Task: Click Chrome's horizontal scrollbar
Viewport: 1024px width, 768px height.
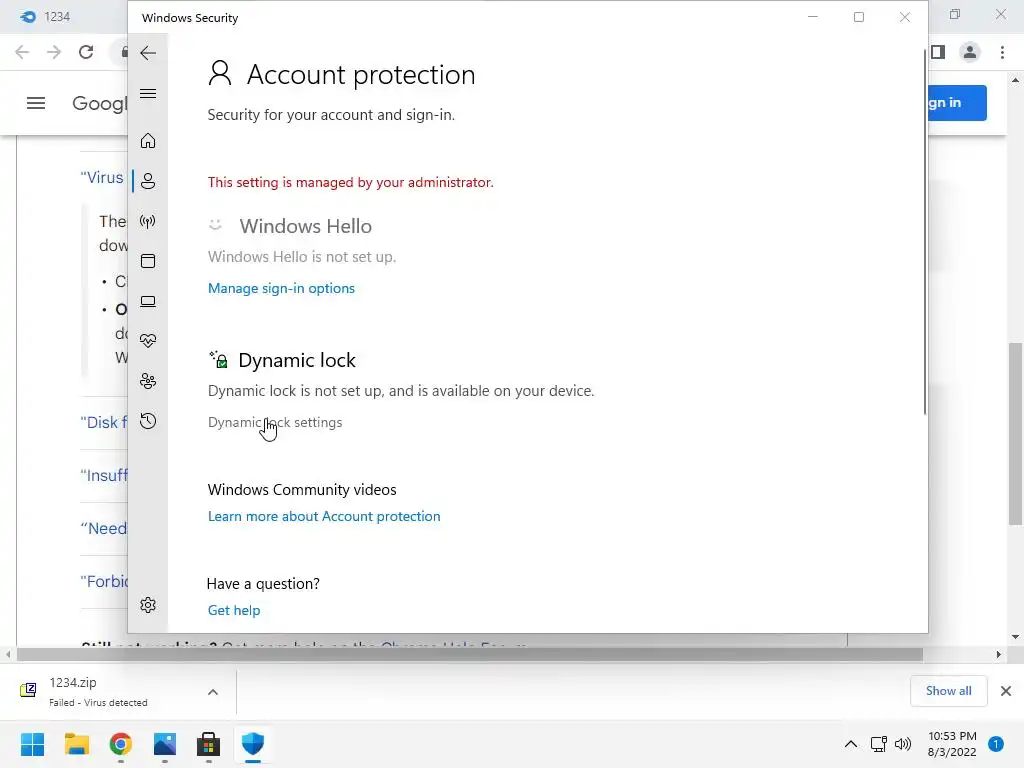Action: coord(470,654)
